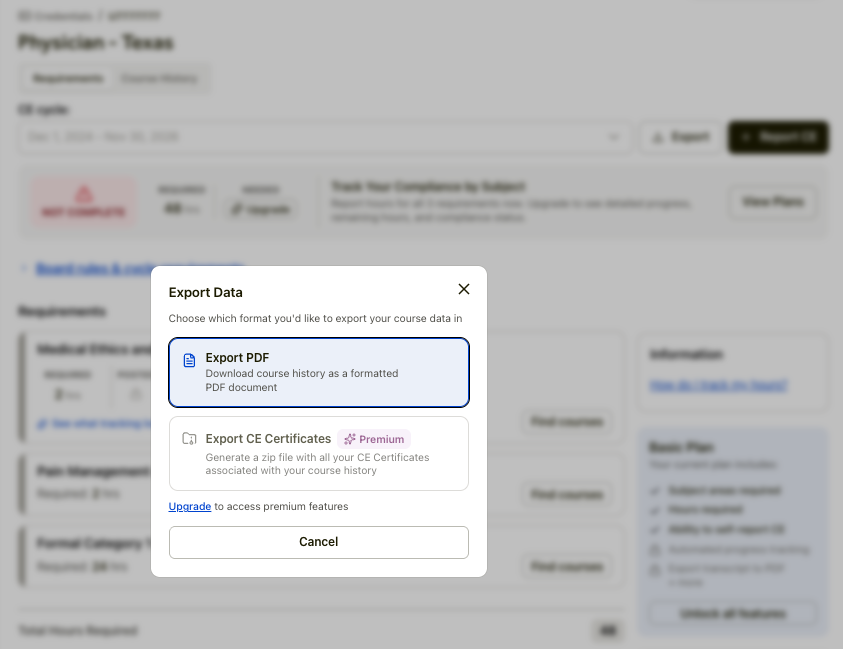843x649 pixels.
Task: Switch to the Requirements tab
Action: [x=67, y=78]
